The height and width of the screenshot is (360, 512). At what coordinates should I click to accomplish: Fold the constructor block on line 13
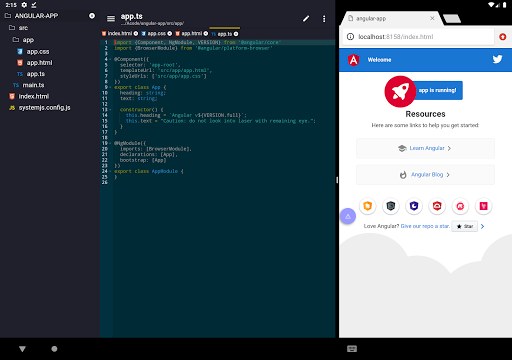click(x=111, y=109)
